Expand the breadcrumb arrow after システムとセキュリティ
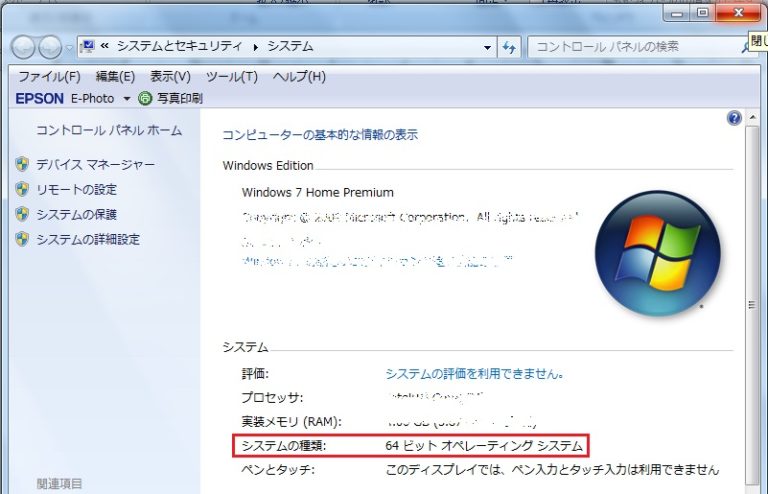This screenshot has height=494, width=768. [x=255, y=47]
